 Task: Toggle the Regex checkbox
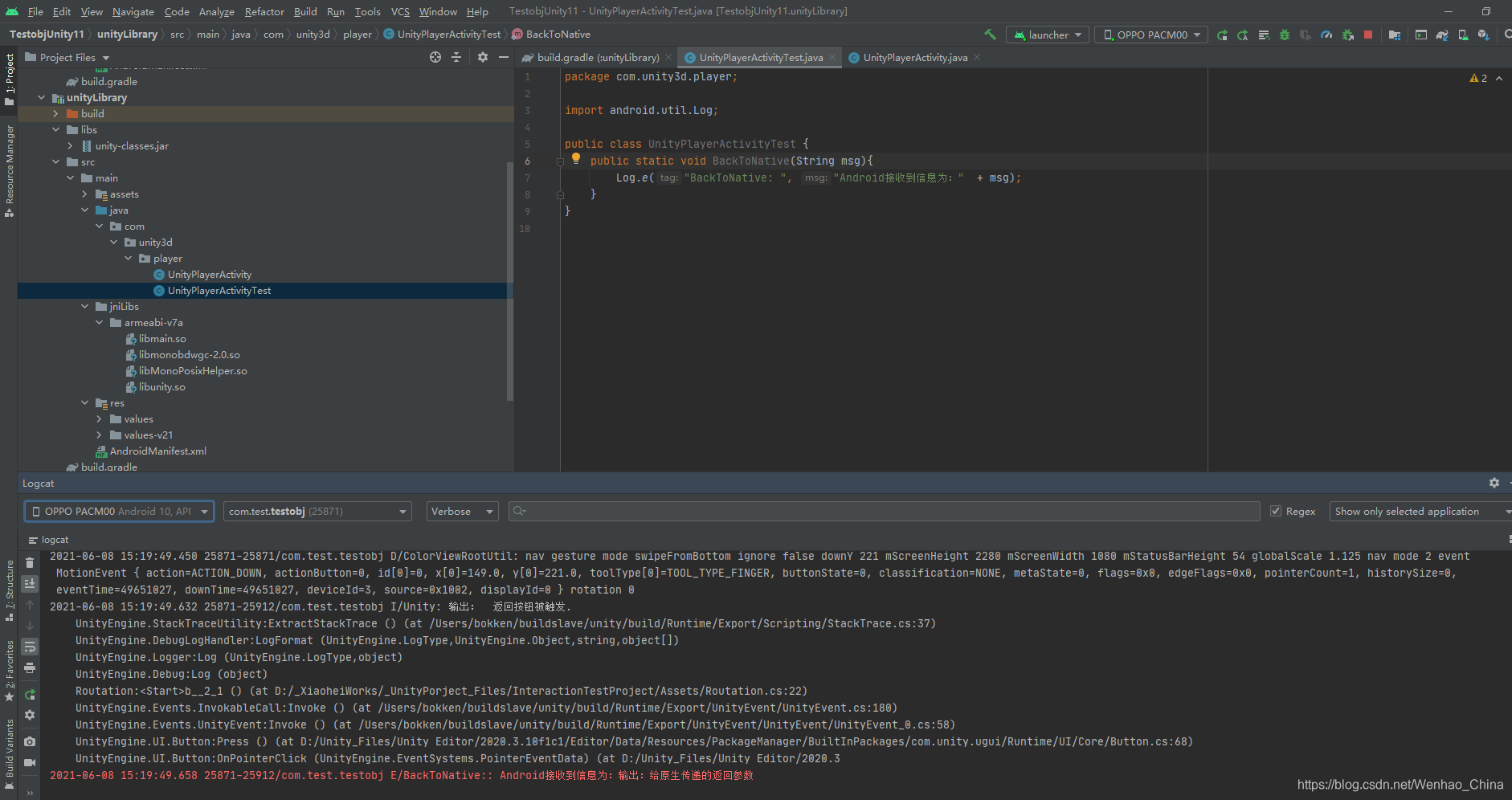(x=1276, y=511)
